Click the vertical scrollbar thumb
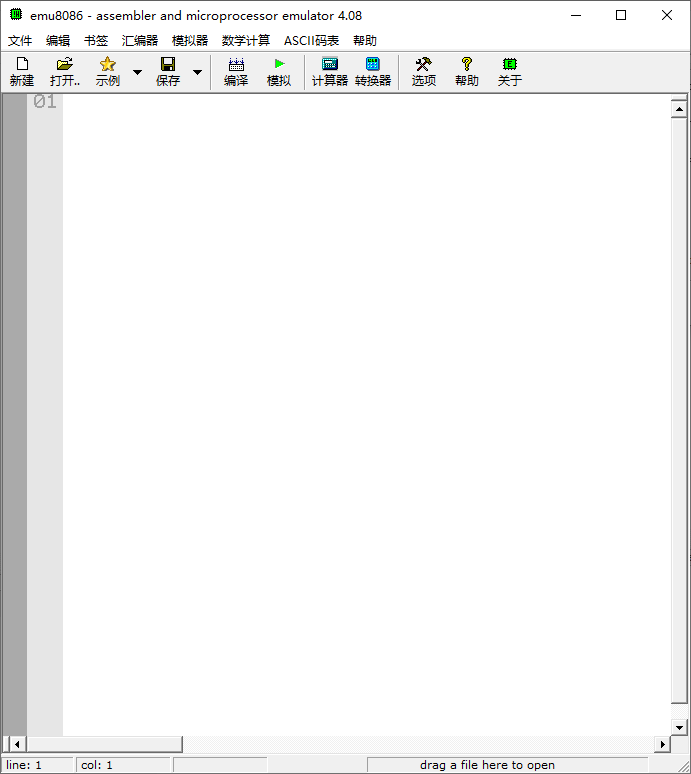The image size is (691, 774). (x=679, y=411)
